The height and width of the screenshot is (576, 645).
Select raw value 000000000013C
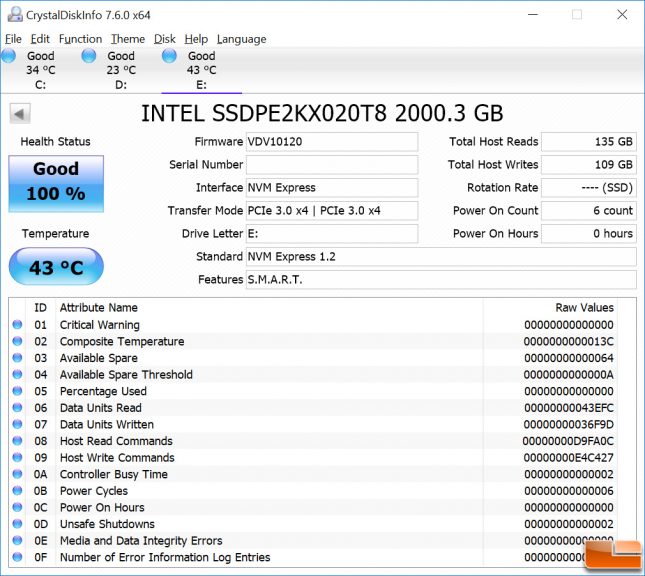click(568, 341)
